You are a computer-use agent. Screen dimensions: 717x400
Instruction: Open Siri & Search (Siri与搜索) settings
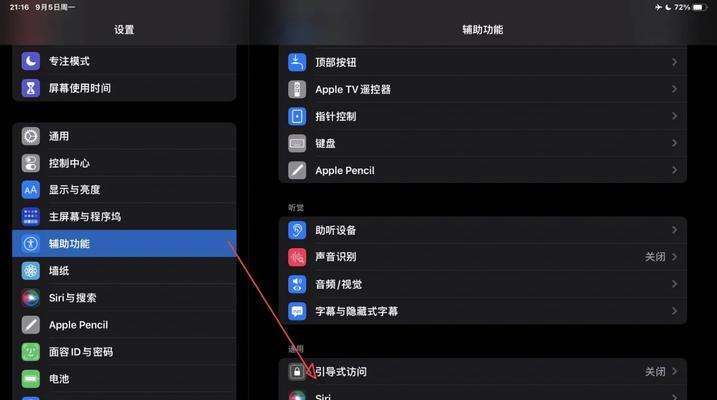pos(124,298)
